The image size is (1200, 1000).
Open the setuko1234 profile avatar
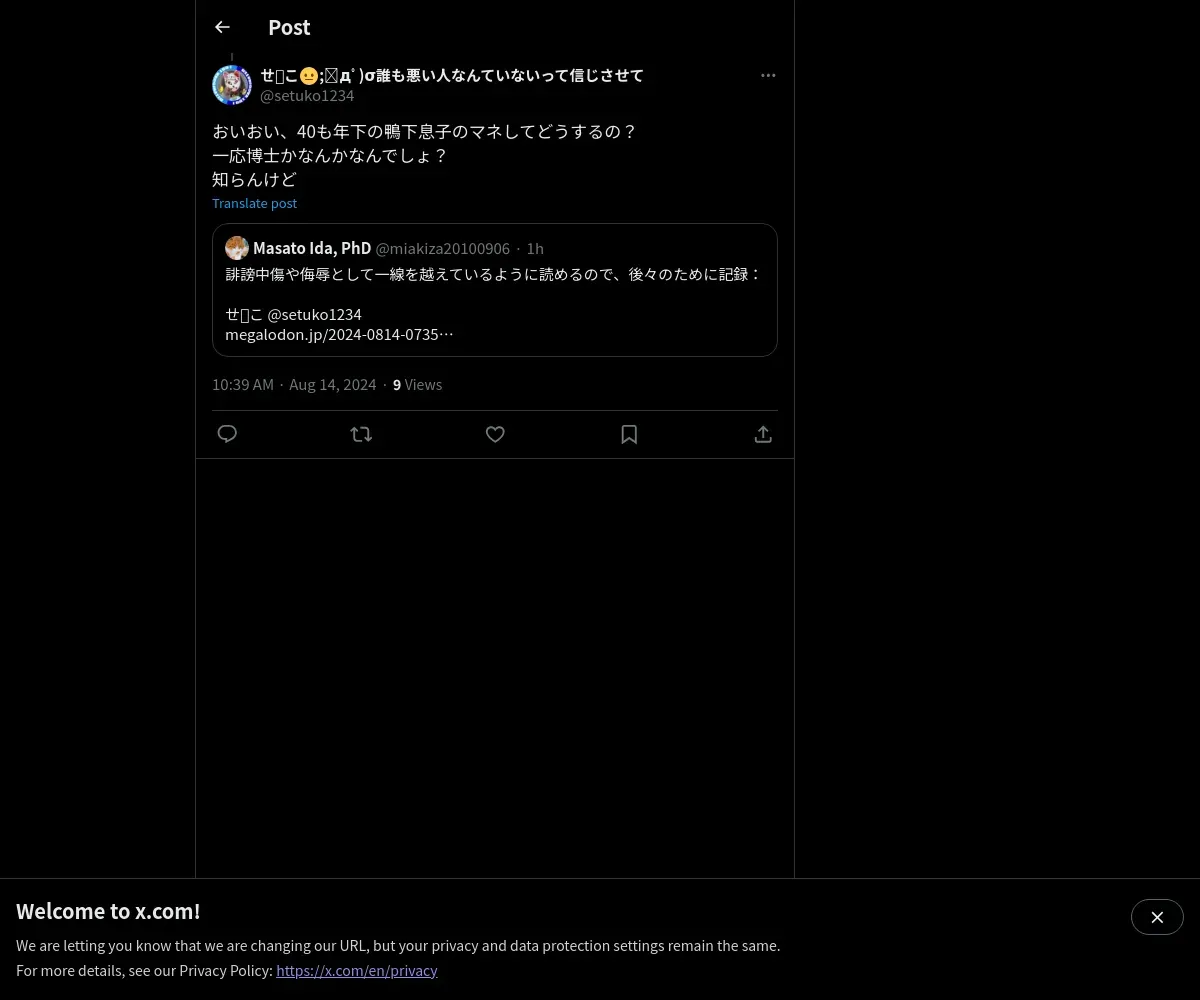pyautogui.click(x=232, y=85)
